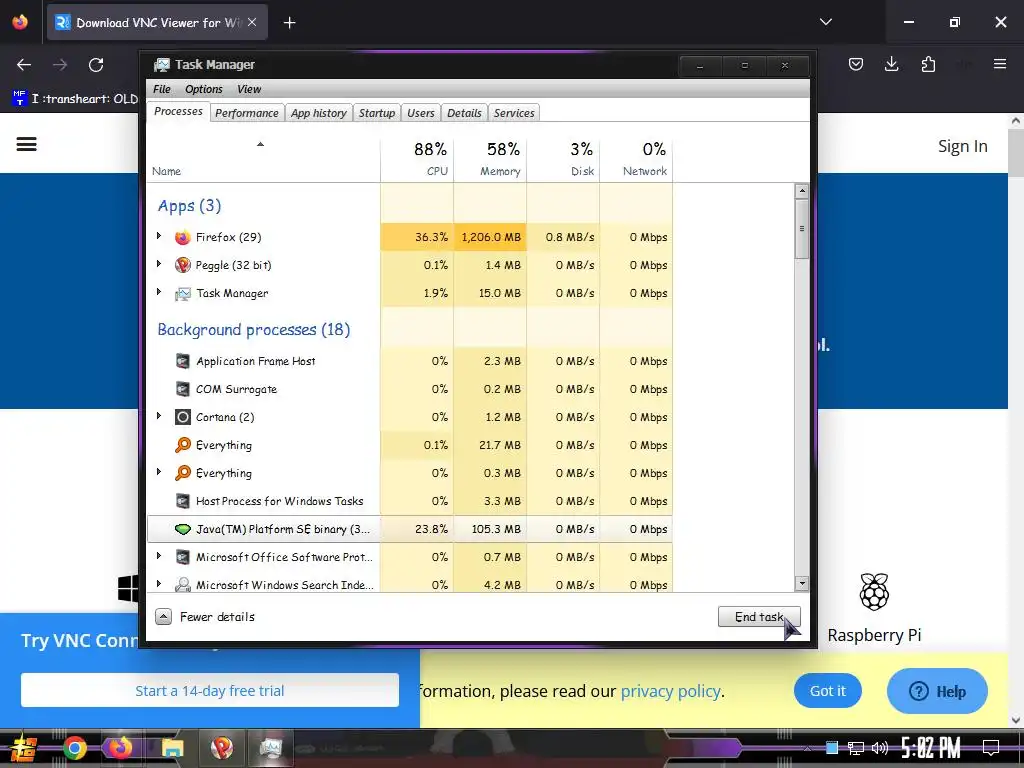Switch to the Users tab
The image size is (1024, 768).
(421, 113)
